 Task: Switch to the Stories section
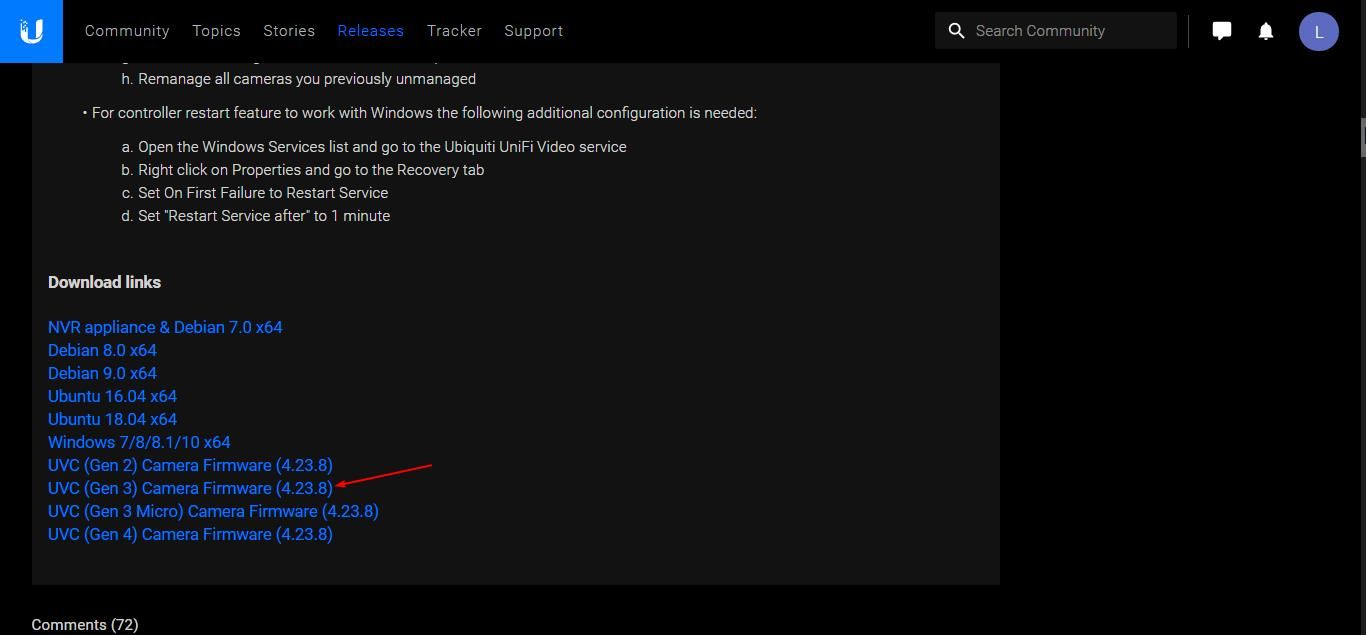point(289,31)
